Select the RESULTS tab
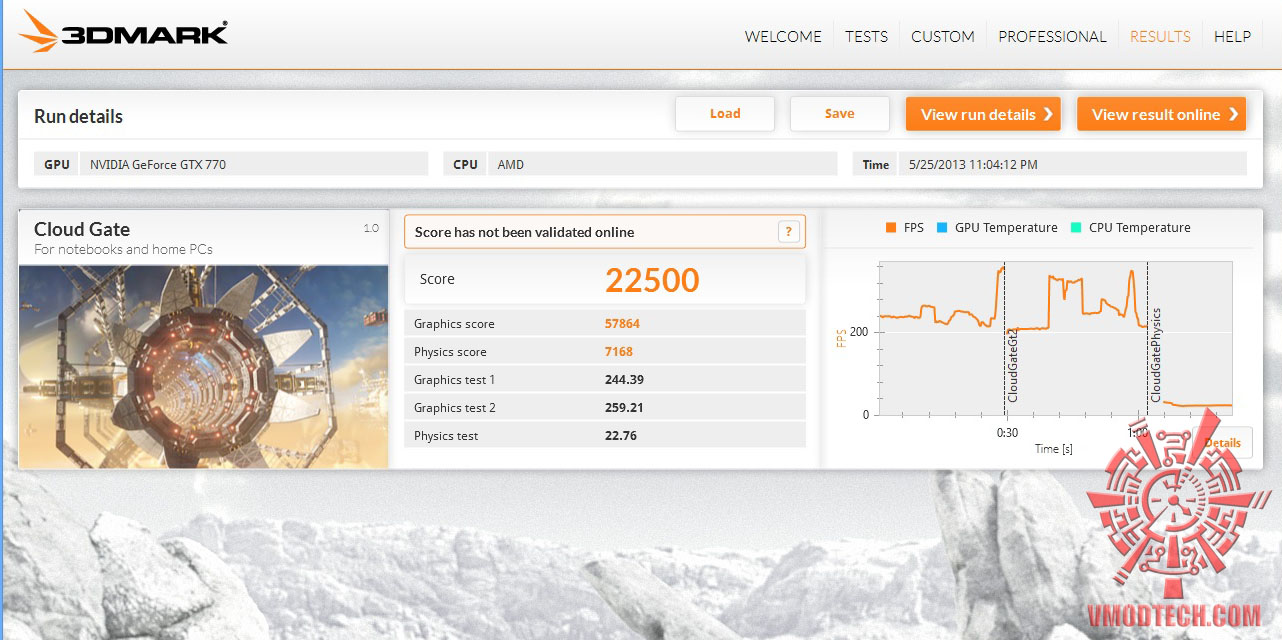This screenshot has width=1282, height=640. [x=1160, y=36]
